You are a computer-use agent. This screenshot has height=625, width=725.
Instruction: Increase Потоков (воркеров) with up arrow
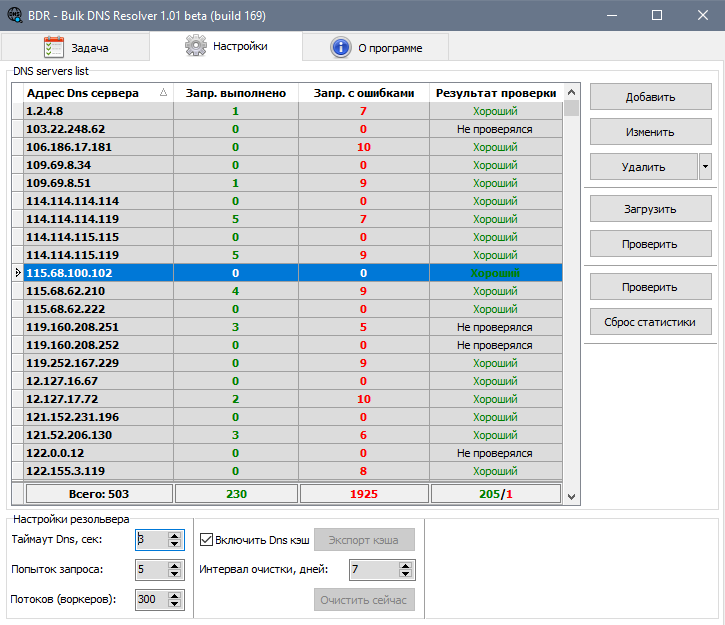point(174,596)
